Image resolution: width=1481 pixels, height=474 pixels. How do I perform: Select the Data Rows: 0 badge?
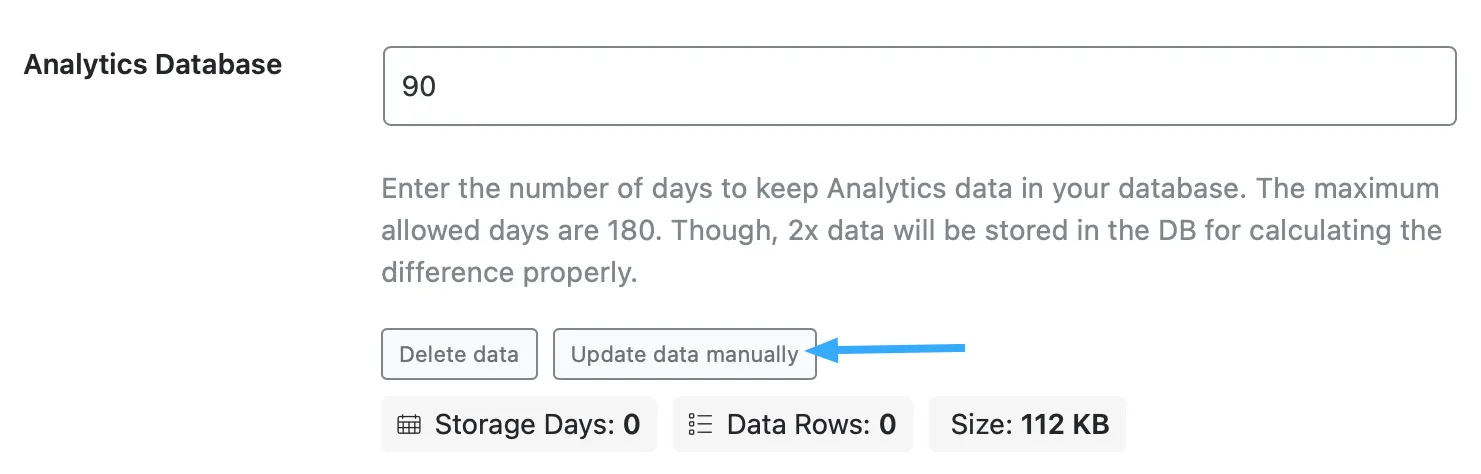793,425
